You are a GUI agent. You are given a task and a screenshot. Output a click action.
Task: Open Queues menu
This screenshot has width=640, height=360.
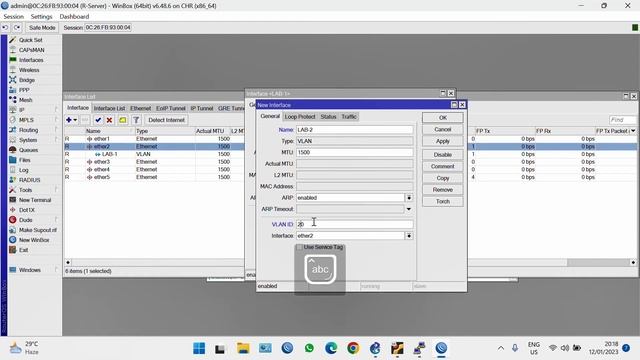pos(28,150)
